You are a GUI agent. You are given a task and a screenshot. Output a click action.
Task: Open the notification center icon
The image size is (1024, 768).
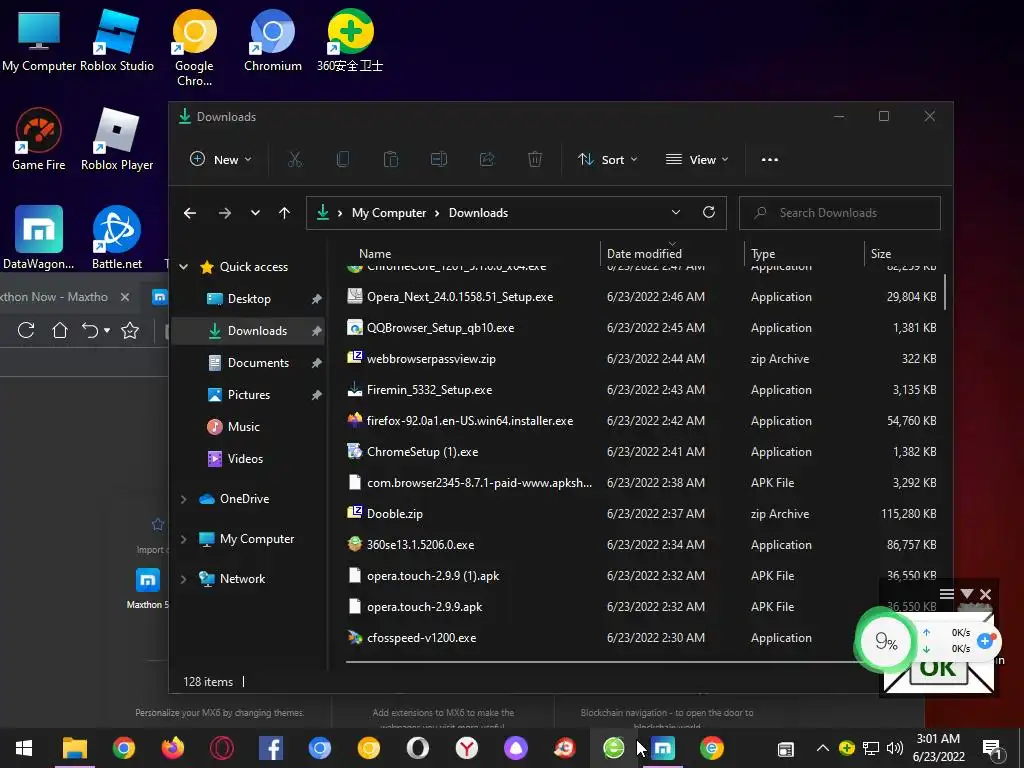(992, 748)
